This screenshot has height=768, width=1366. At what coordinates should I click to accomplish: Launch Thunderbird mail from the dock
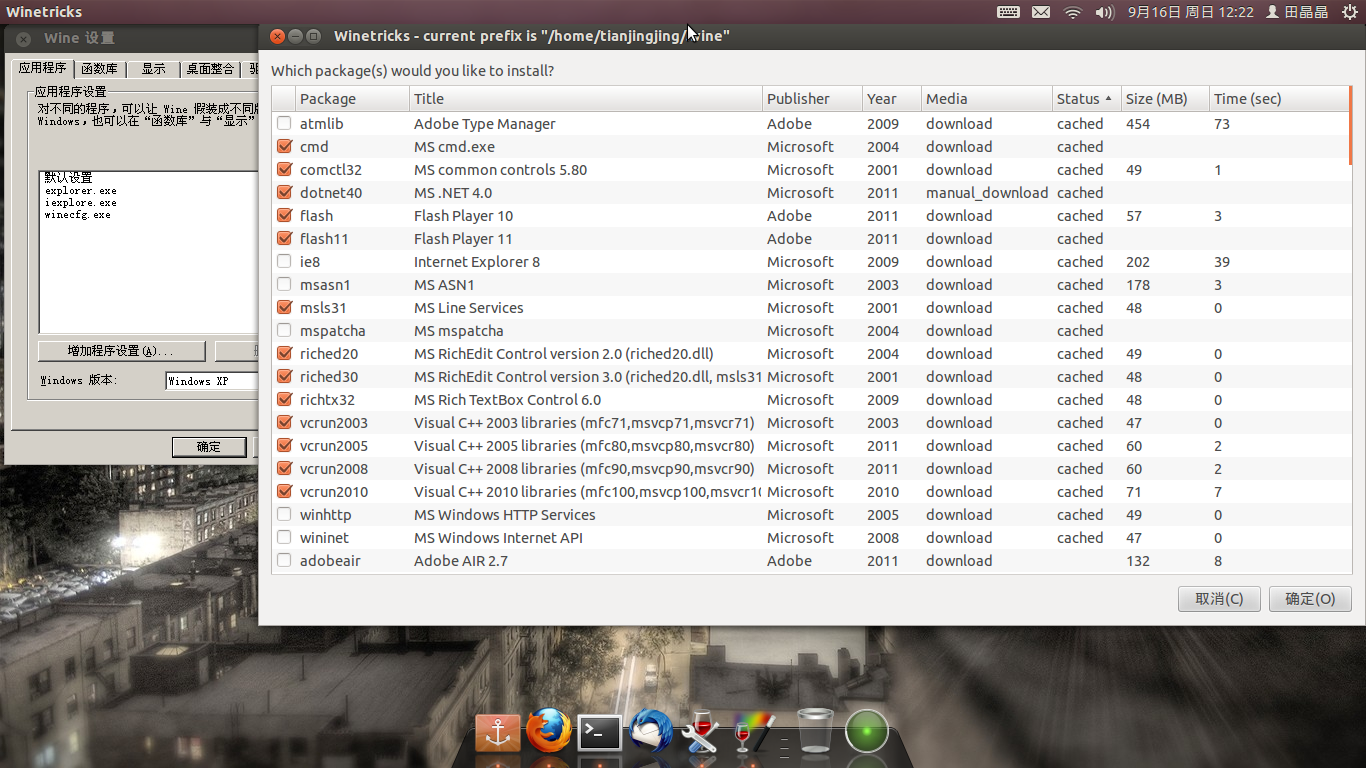pos(652,731)
